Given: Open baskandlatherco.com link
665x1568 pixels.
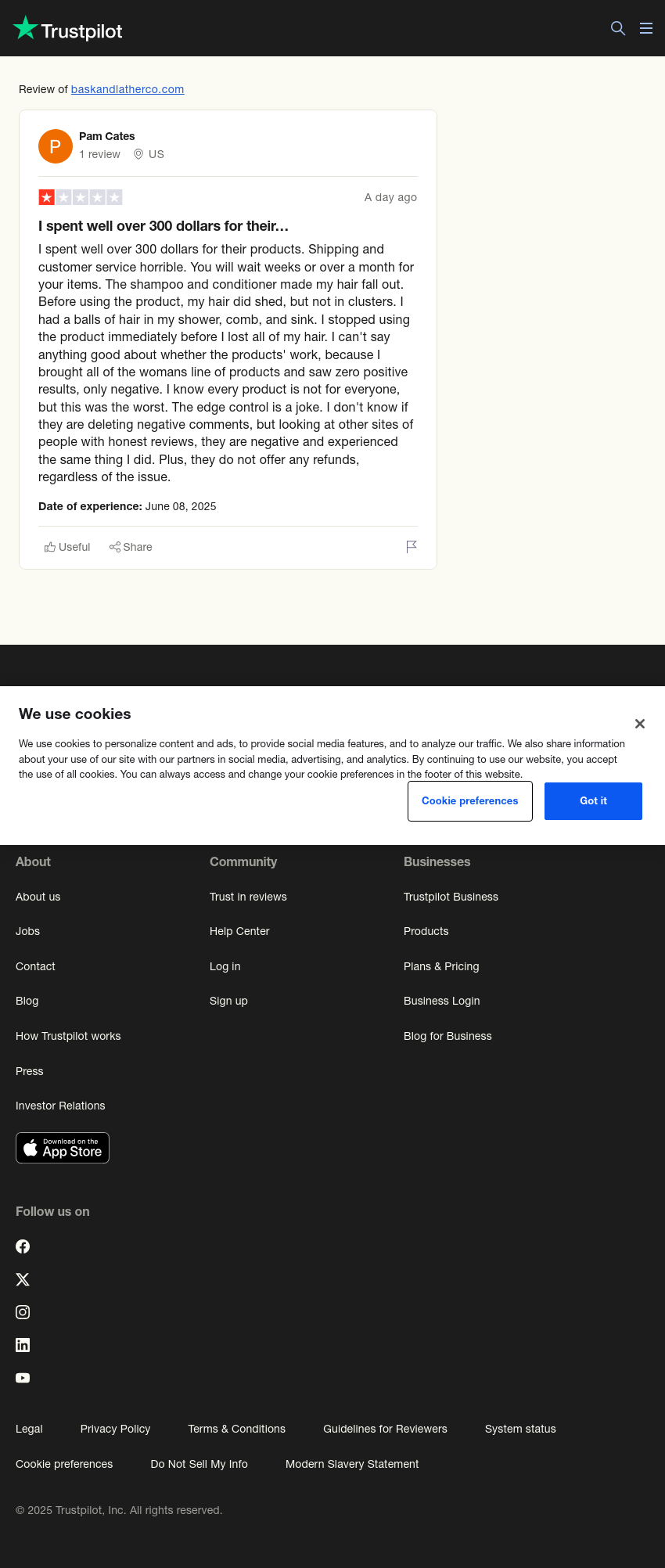Looking at the screenshot, I should pos(128,89).
